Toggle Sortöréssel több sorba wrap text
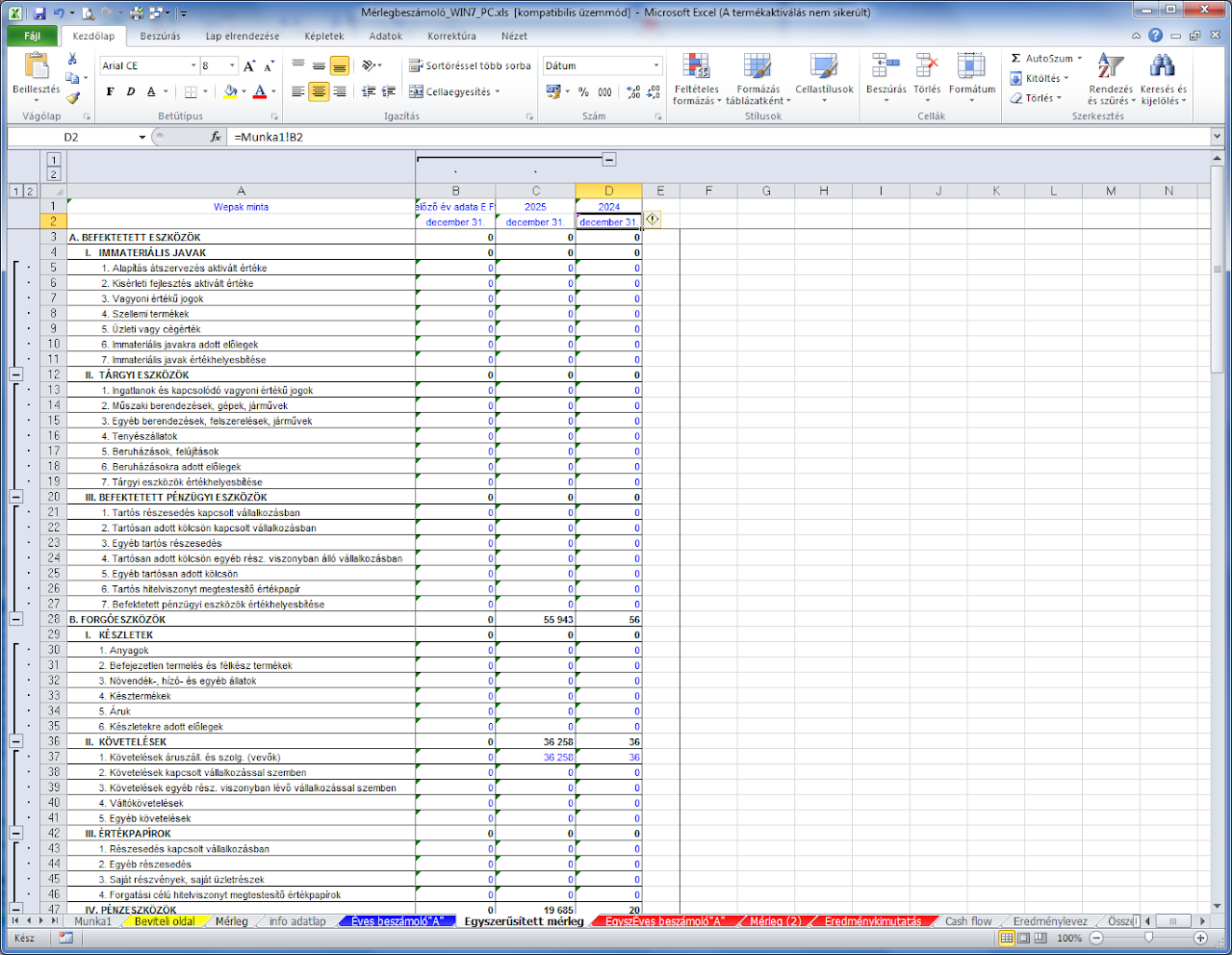Viewport: 1232px width, 955px height. click(470, 65)
